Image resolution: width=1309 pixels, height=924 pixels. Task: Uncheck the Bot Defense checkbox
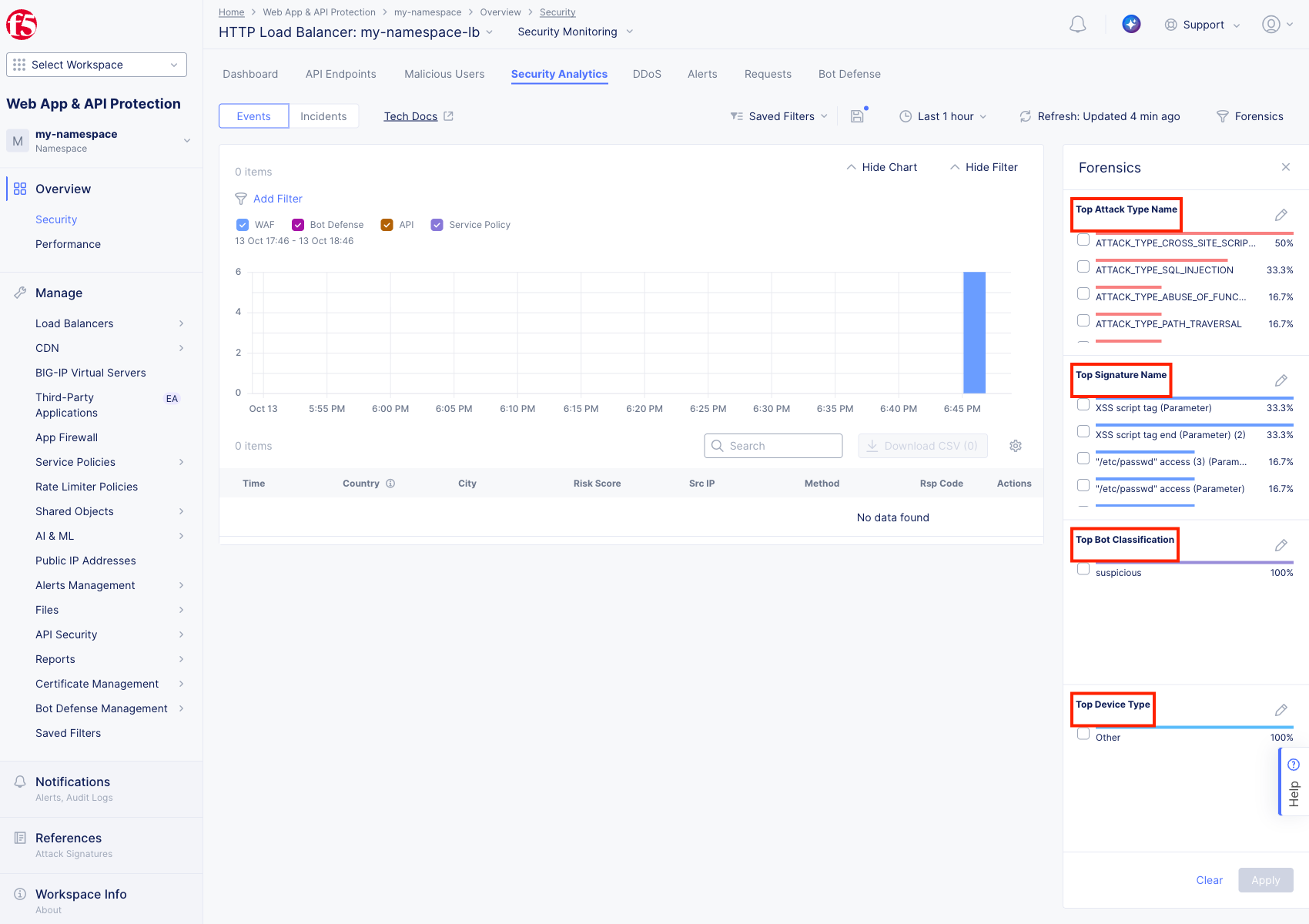coord(298,225)
